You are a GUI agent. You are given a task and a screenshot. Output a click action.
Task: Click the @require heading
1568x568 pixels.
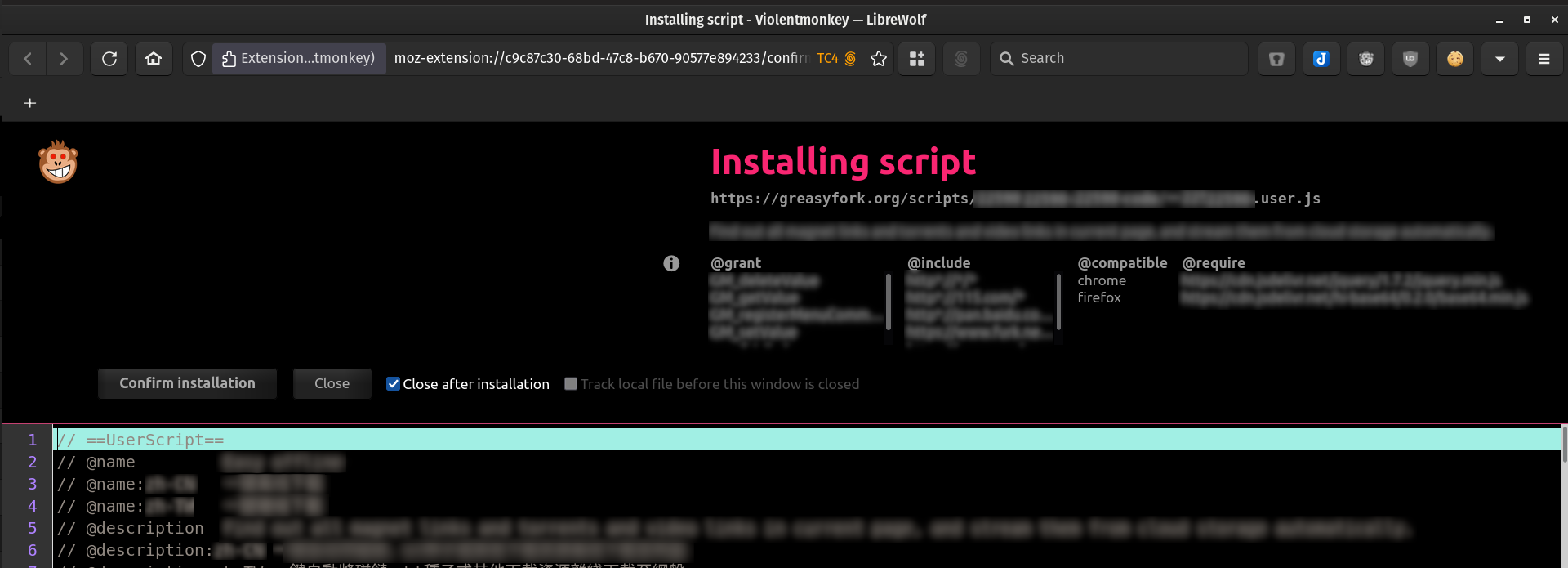click(1214, 263)
